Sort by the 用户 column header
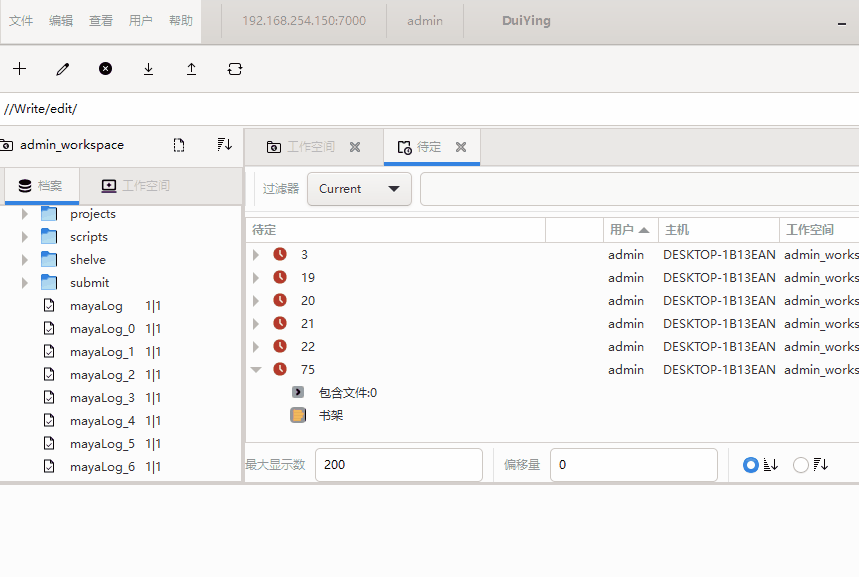The width and height of the screenshot is (859, 577). tap(629, 230)
